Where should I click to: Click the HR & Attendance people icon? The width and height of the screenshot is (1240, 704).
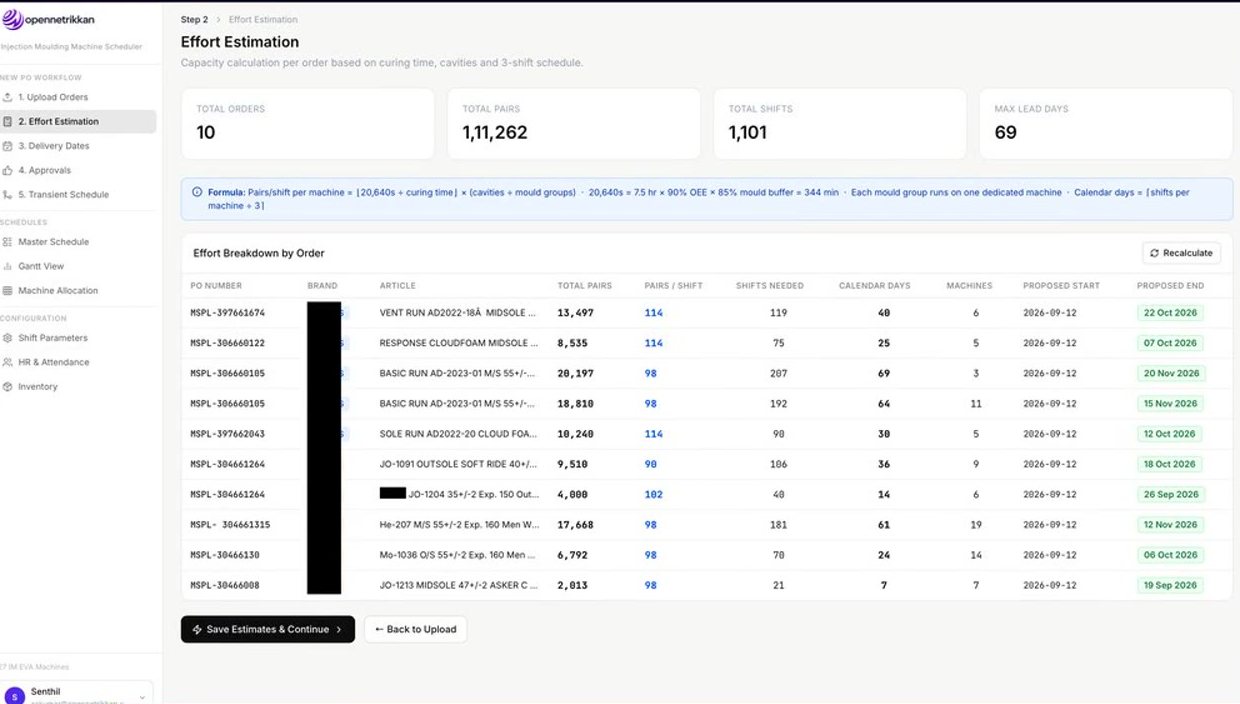tap(8, 362)
